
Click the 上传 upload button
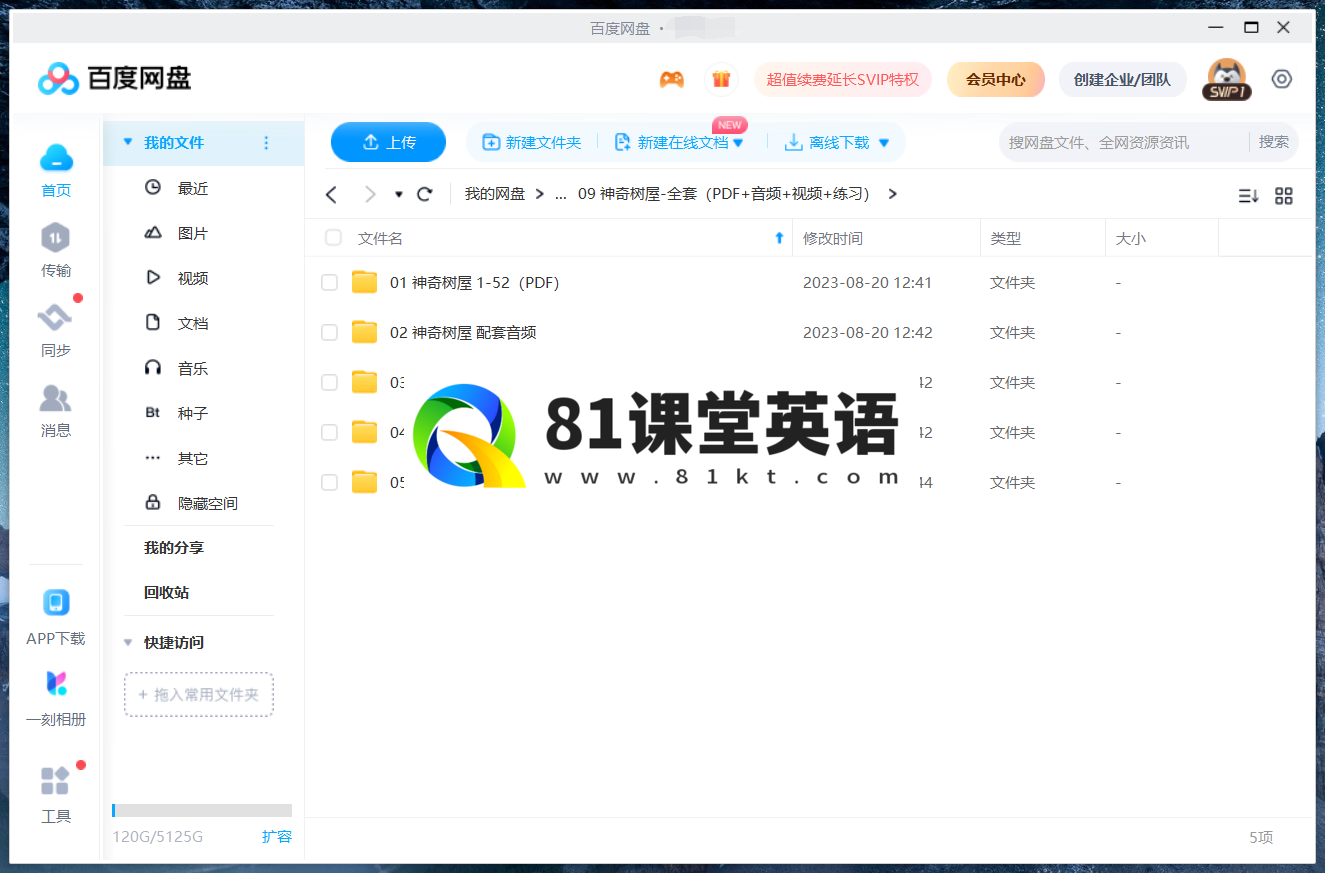point(388,142)
